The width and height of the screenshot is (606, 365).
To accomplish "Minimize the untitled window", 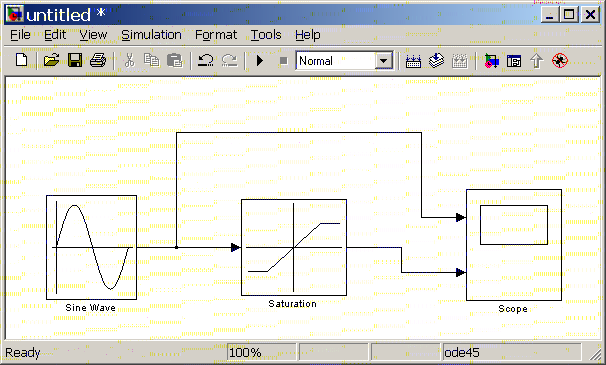I will (x=550, y=15).
